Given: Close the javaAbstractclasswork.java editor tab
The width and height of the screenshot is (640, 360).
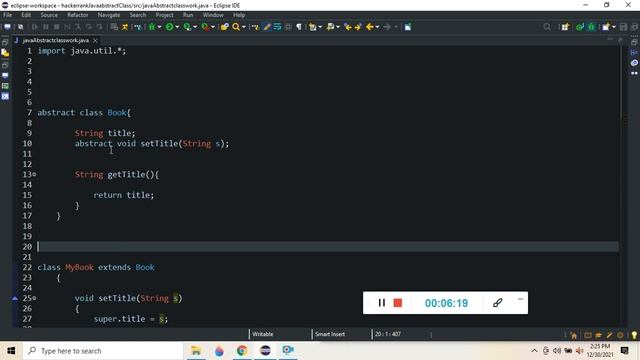Looking at the screenshot, I should 95,40.
